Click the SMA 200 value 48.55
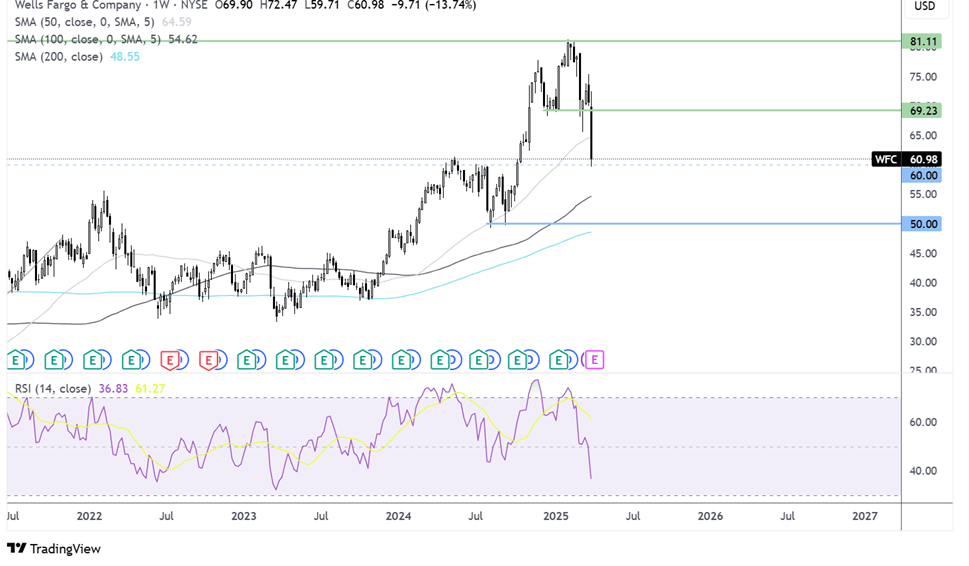 125,57
